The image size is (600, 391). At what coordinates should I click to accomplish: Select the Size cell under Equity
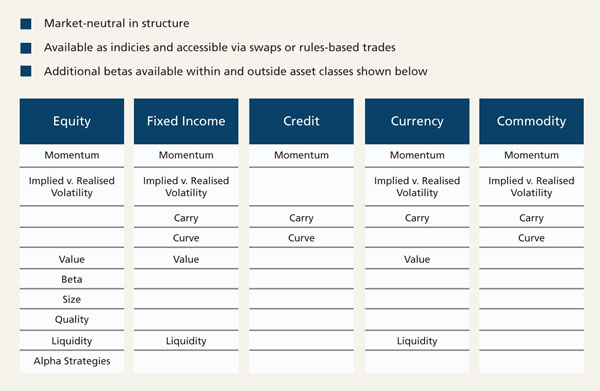coord(72,299)
